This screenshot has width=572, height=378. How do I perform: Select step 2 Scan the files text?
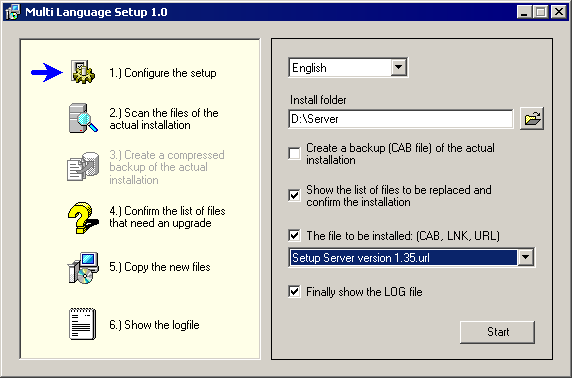click(x=164, y=119)
